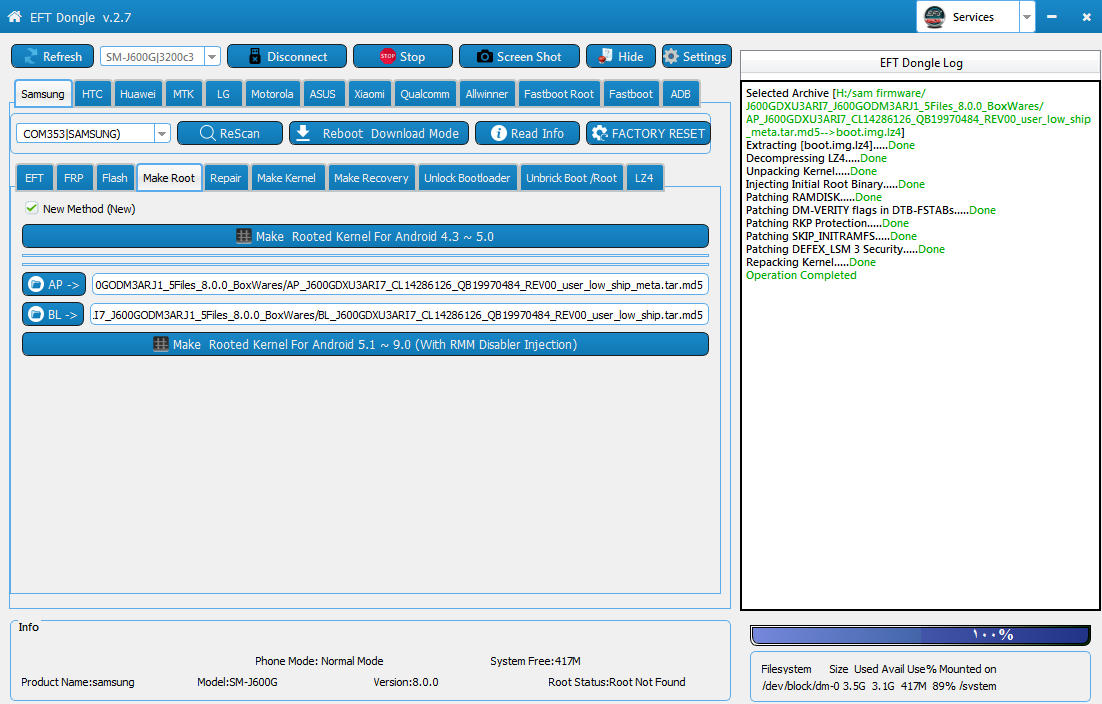Click the 100% progress bar

pos(921,634)
